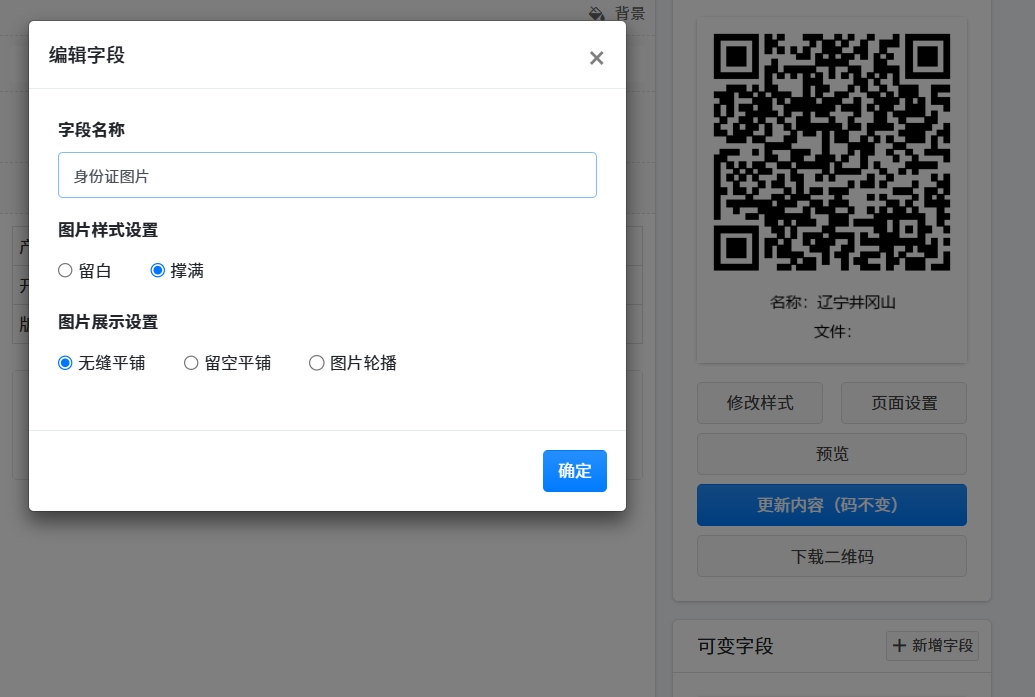
Task: Click the 背景 paint bucket icon
Action: (597, 13)
